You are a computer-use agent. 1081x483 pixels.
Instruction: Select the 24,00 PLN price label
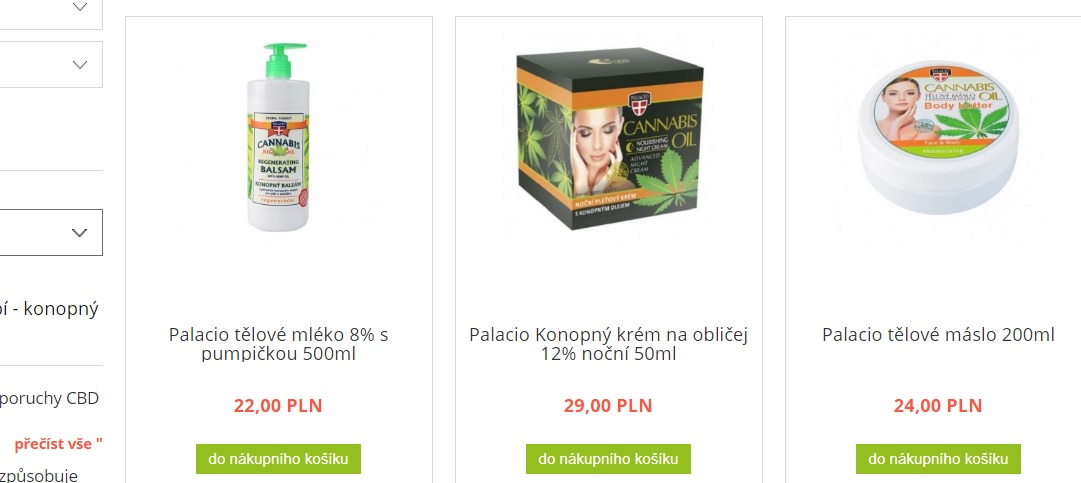pos(938,405)
